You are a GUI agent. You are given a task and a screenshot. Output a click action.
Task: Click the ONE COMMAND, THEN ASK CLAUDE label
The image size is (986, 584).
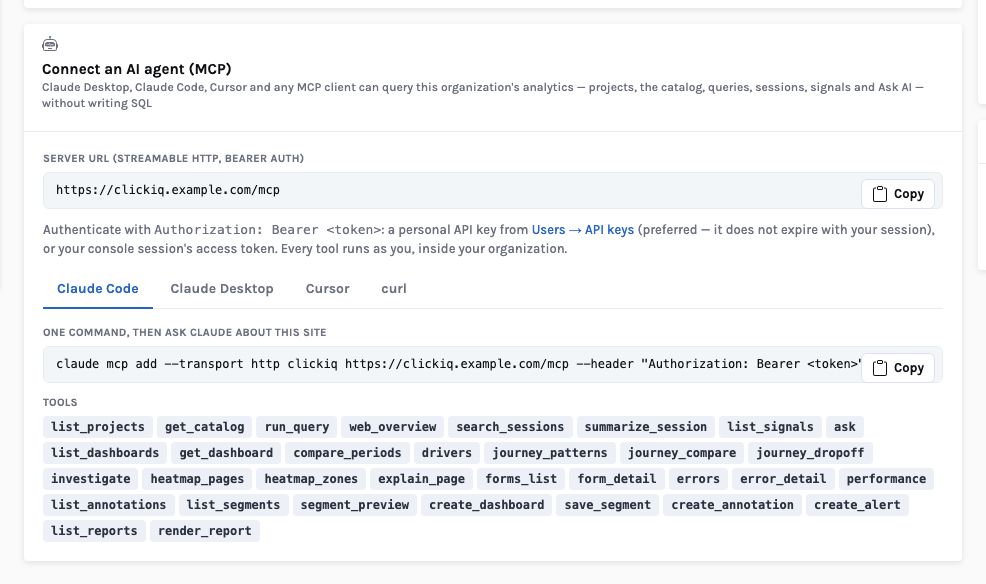click(185, 333)
